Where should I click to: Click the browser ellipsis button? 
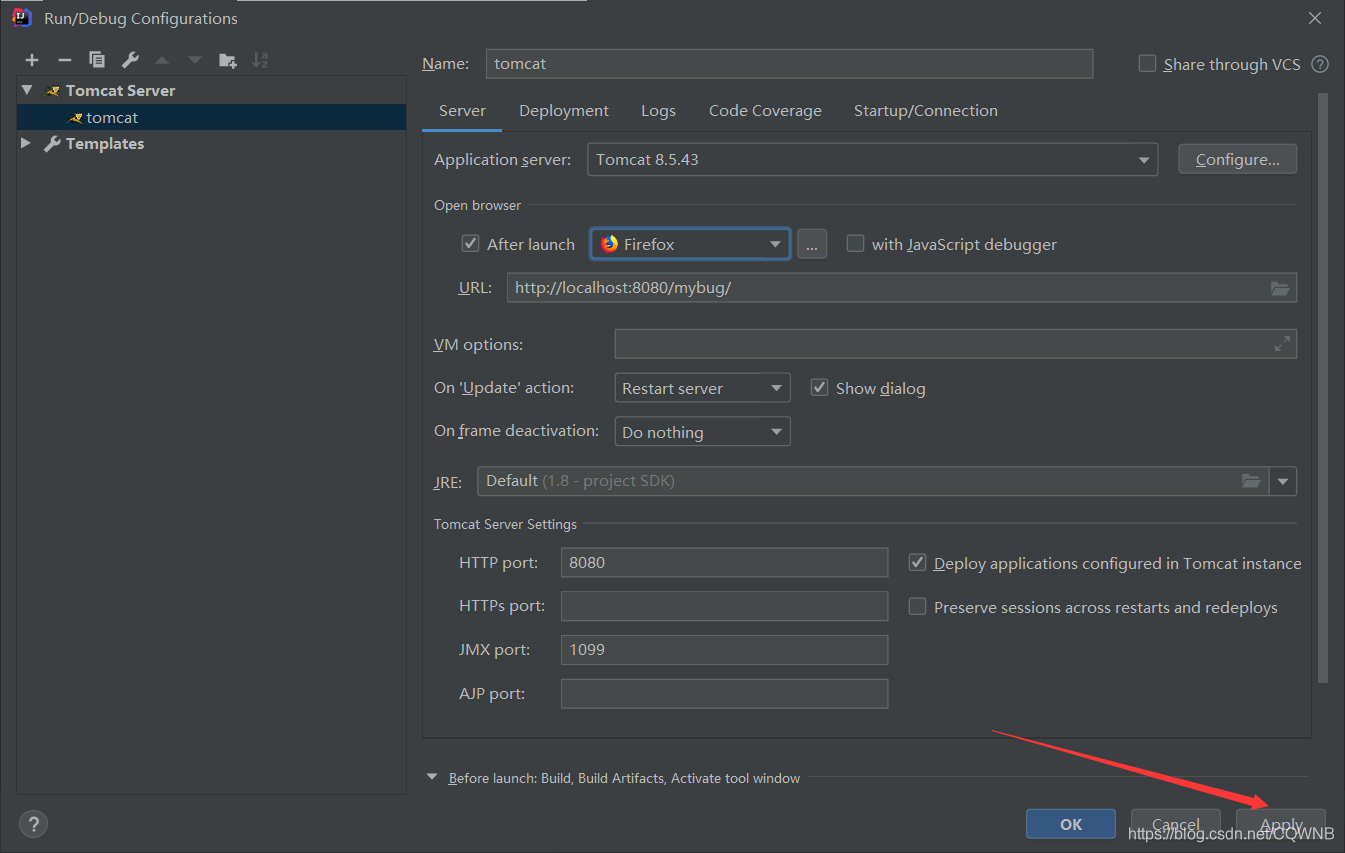click(x=812, y=244)
